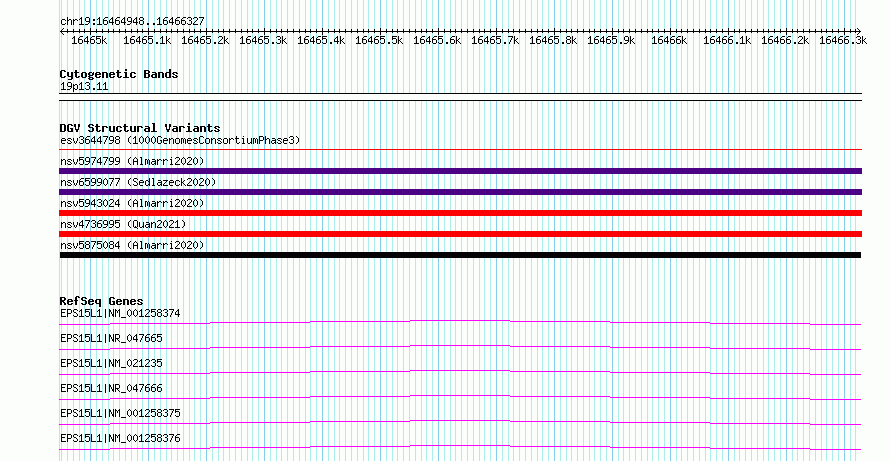Open variant nsv6599077 (Sedlazeck2020) label

point(138,182)
